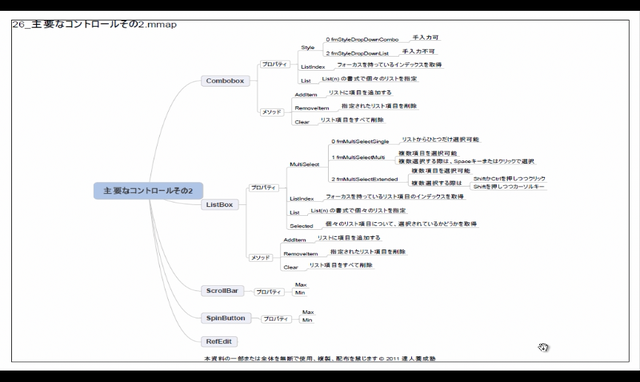
Task: Select the 2 fmMultiSelectExtended item
Action: [364, 179]
